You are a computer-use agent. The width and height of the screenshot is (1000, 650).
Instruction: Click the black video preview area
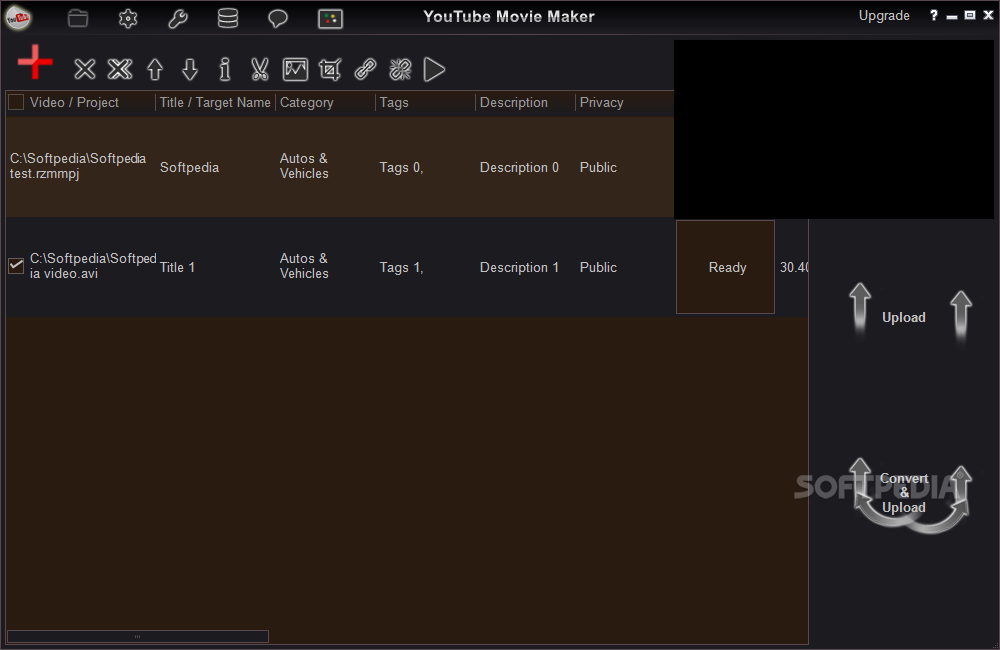(x=834, y=129)
